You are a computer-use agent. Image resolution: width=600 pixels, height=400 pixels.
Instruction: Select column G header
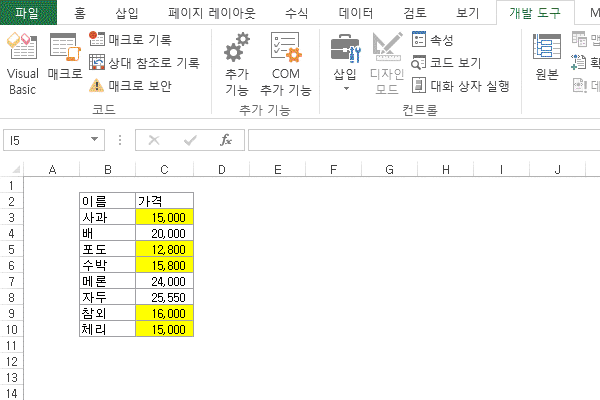coord(390,170)
